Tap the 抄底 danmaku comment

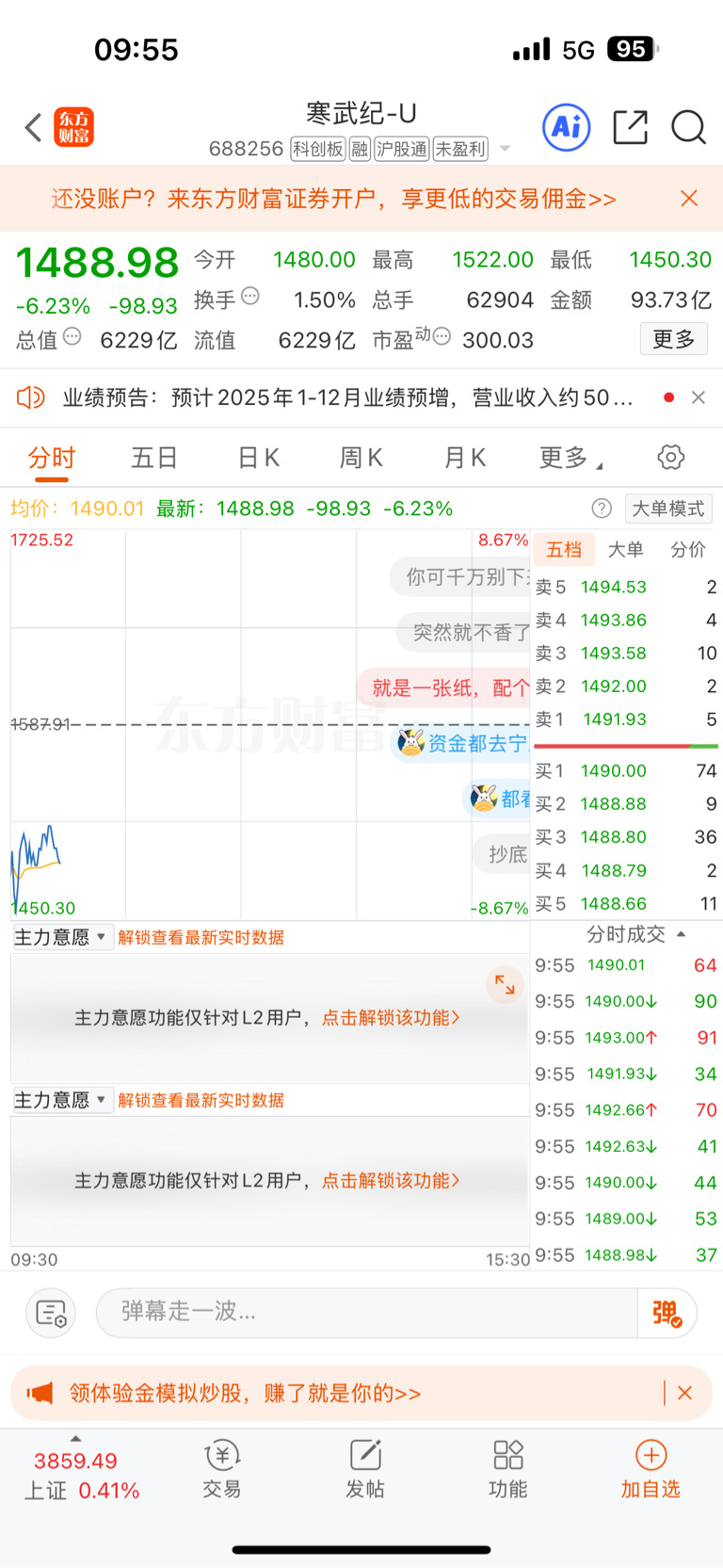[501, 854]
